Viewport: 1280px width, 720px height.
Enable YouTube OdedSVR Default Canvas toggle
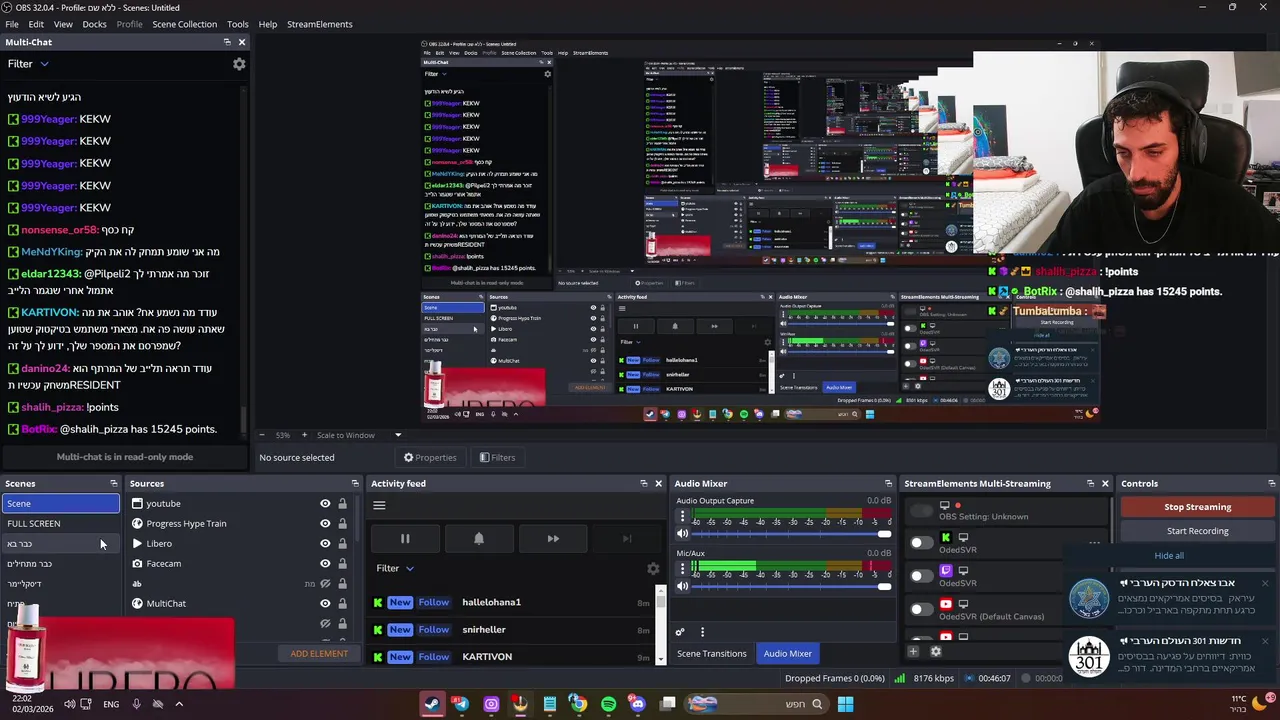[921, 609]
